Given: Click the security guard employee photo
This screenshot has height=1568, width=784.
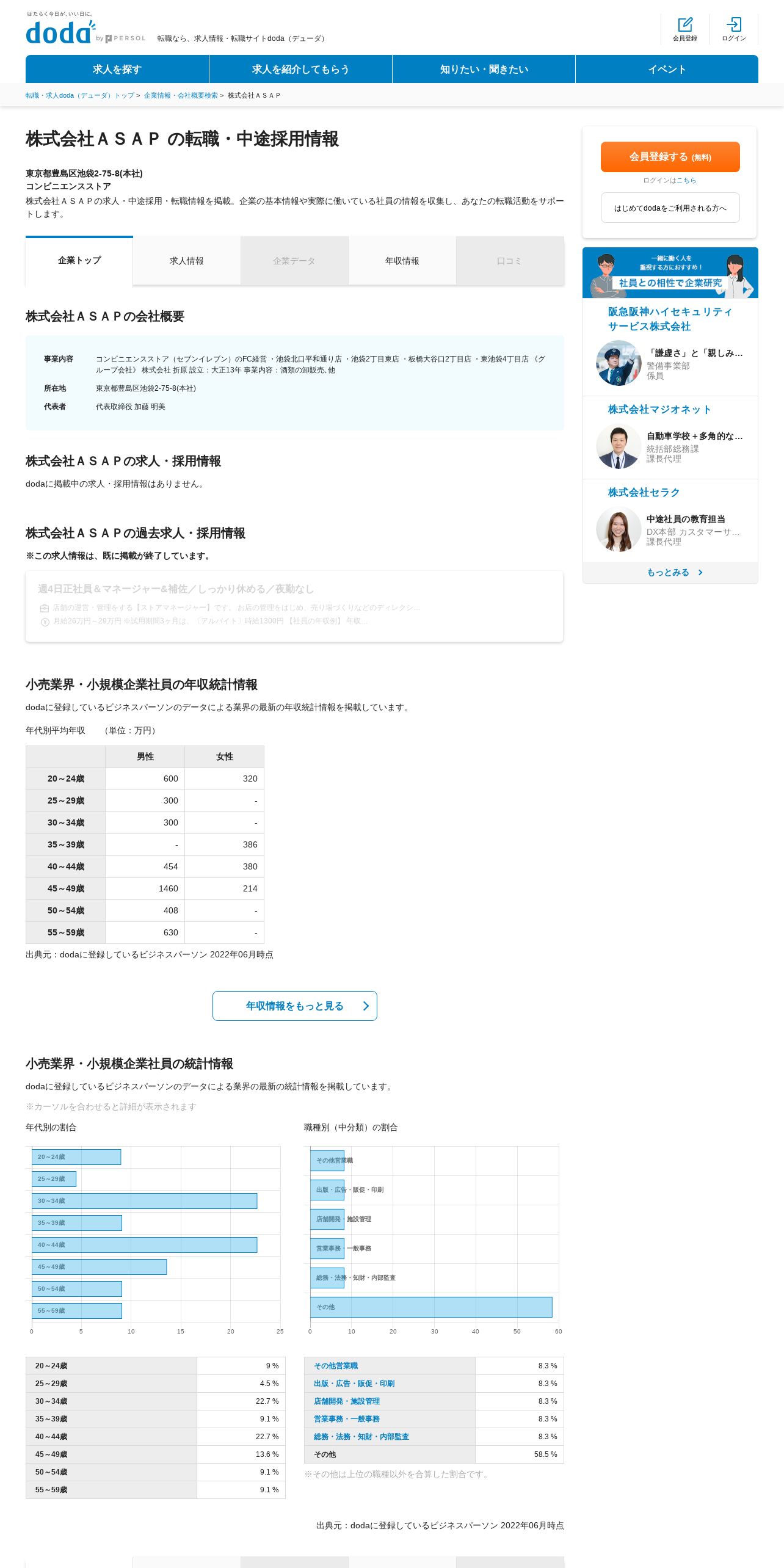Looking at the screenshot, I should [x=619, y=363].
